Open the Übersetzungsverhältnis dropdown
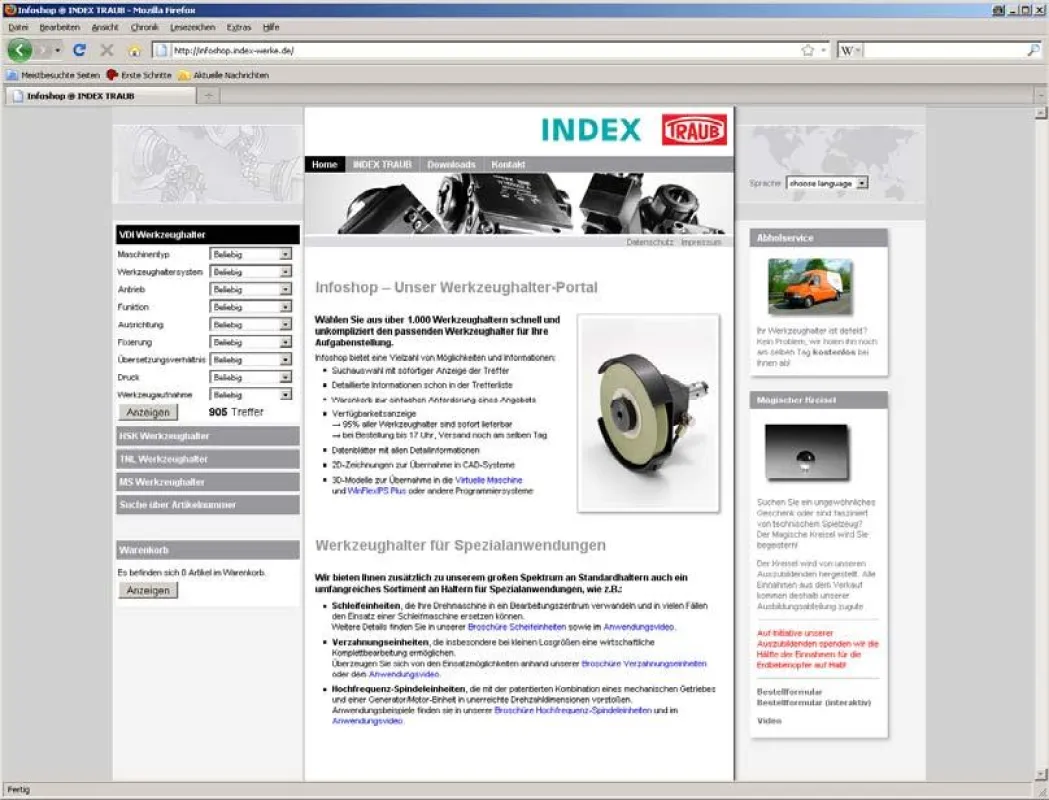This screenshot has width=1049, height=800. 251,360
